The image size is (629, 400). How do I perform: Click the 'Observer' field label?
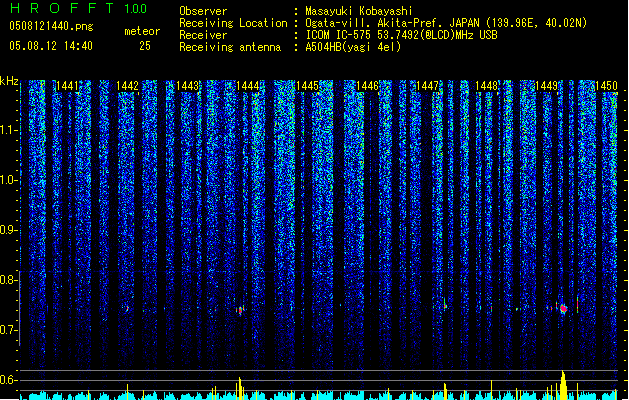203,11
